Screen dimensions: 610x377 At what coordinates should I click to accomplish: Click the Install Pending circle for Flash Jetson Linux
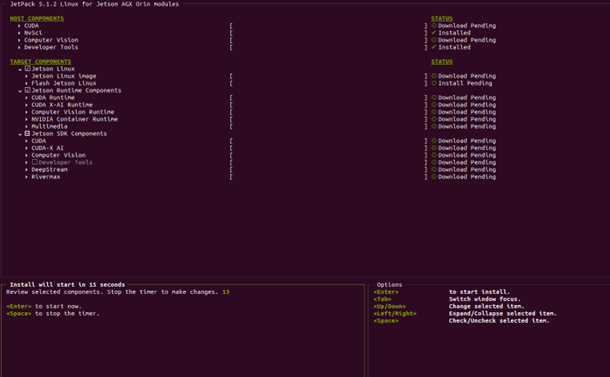coord(434,83)
